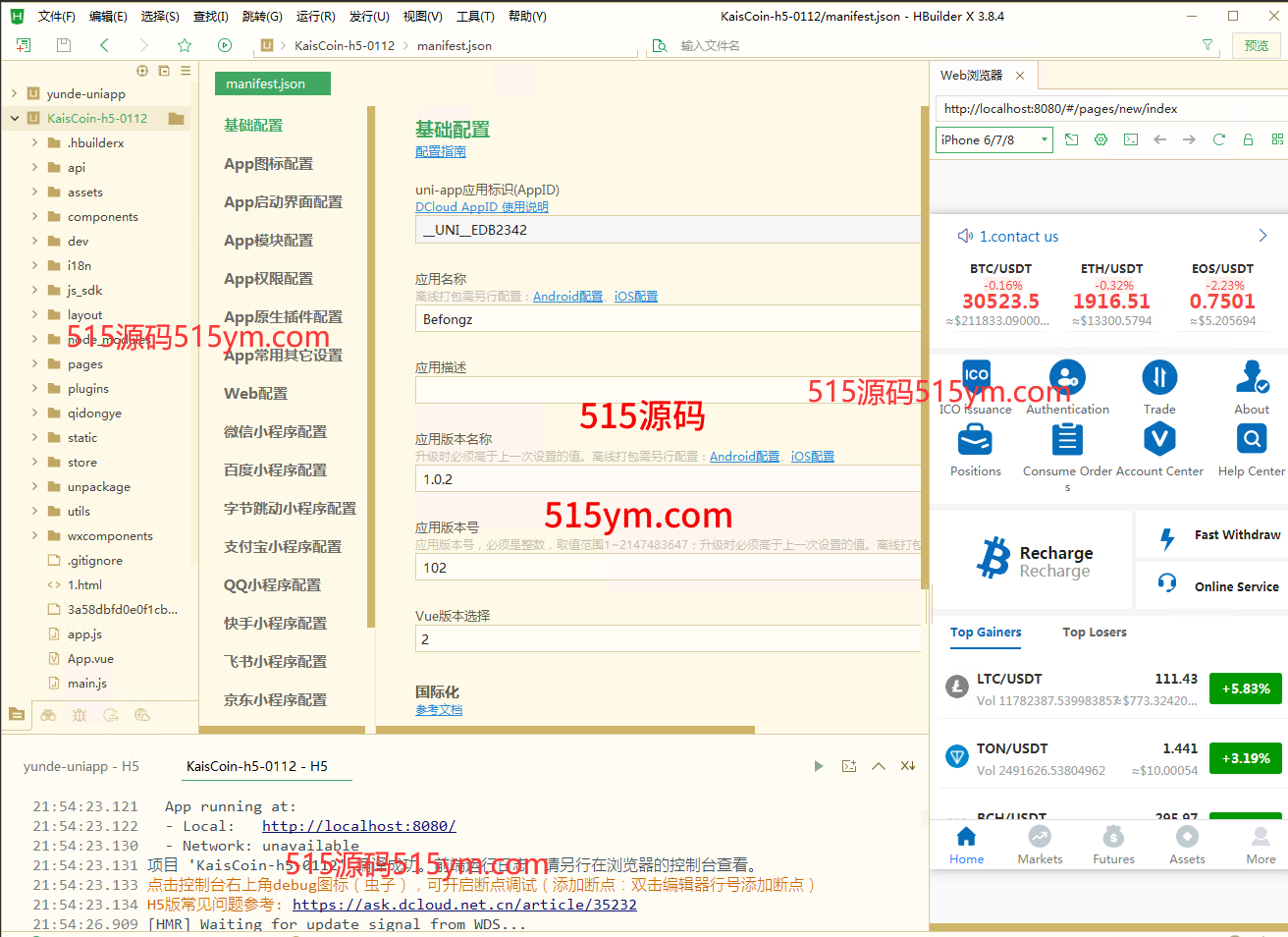This screenshot has height=937, width=1288.
Task: Open the iPhone 6/7/8 device dropdown
Action: 993,139
